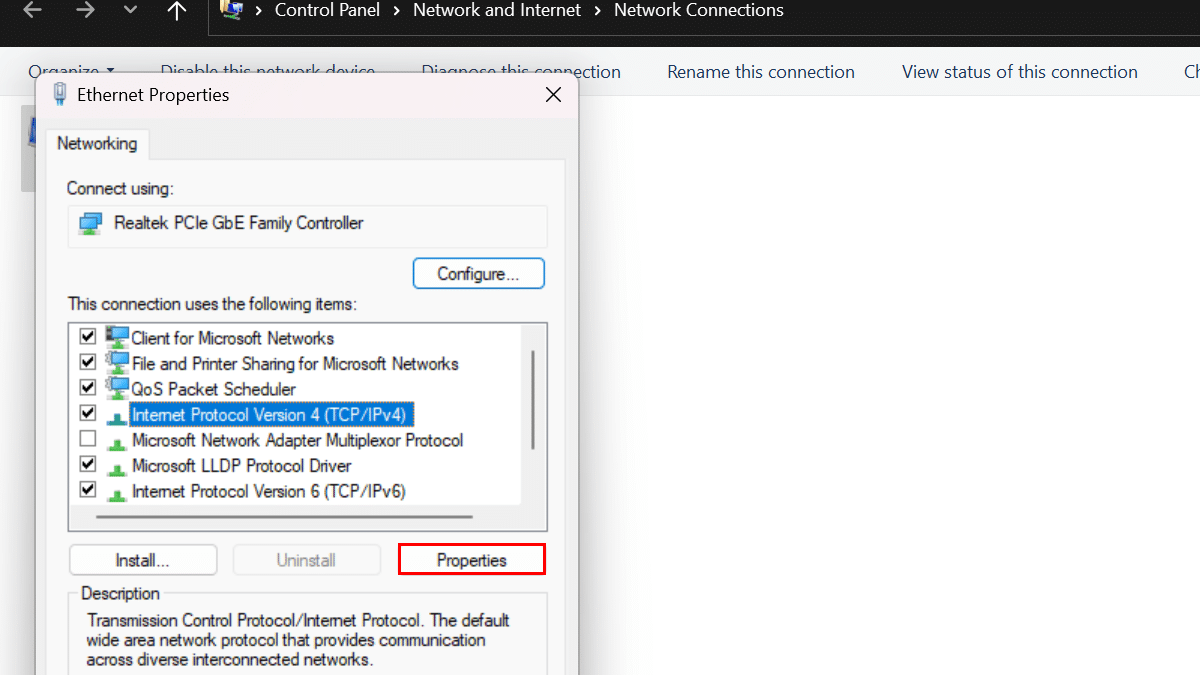Click the File and Printer Sharing icon
This screenshot has width=1200, height=675.
[117, 363]
